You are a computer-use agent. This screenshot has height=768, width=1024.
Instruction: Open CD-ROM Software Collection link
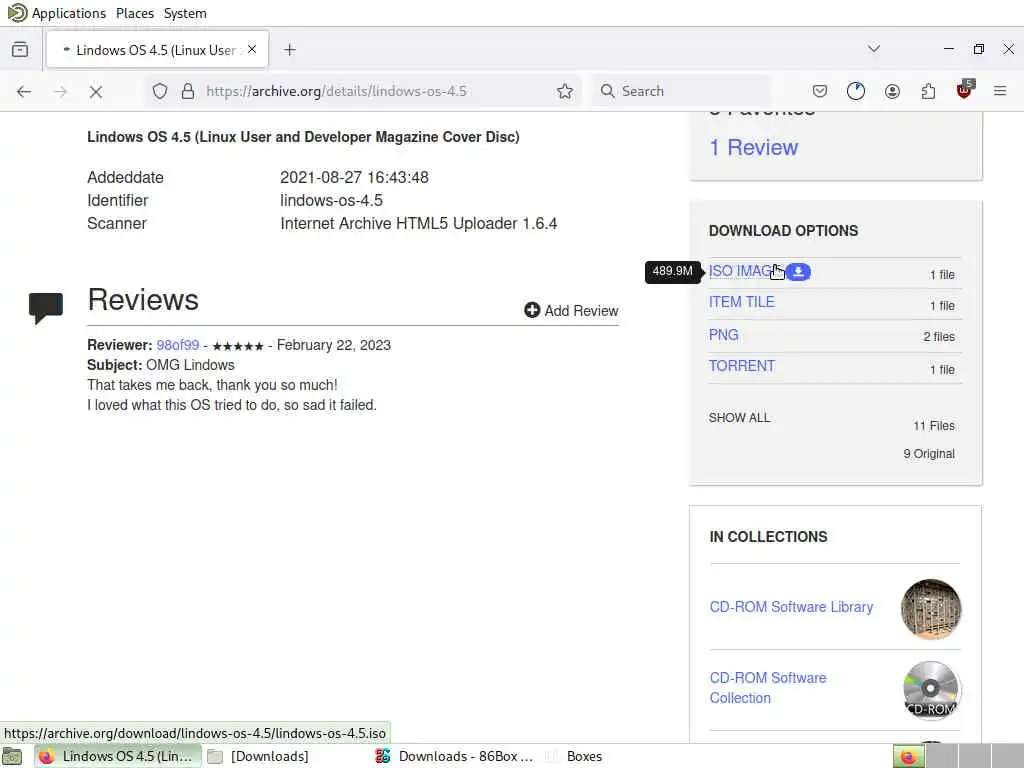(x=768, y=688)
